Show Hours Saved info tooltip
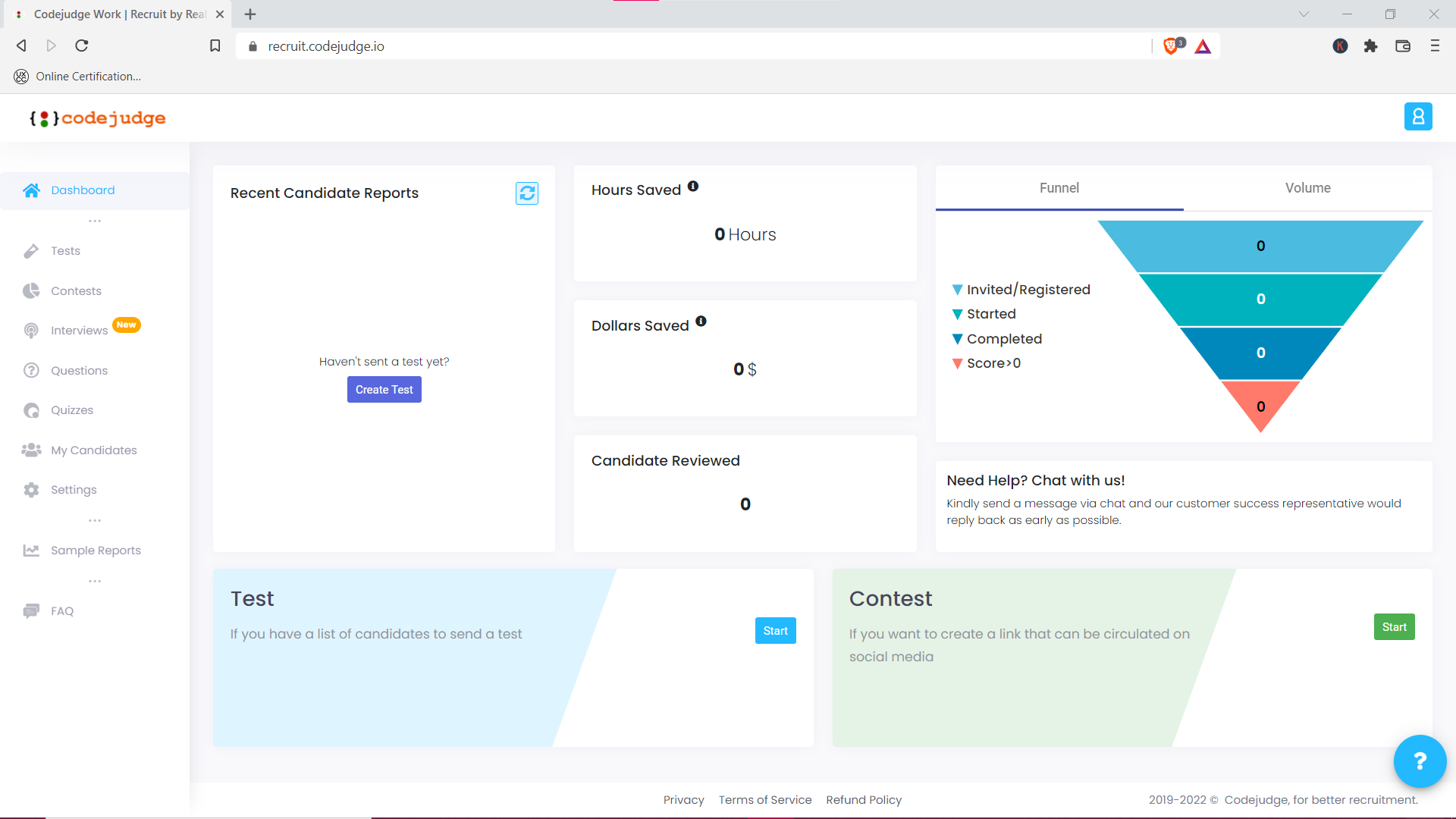 693,186
